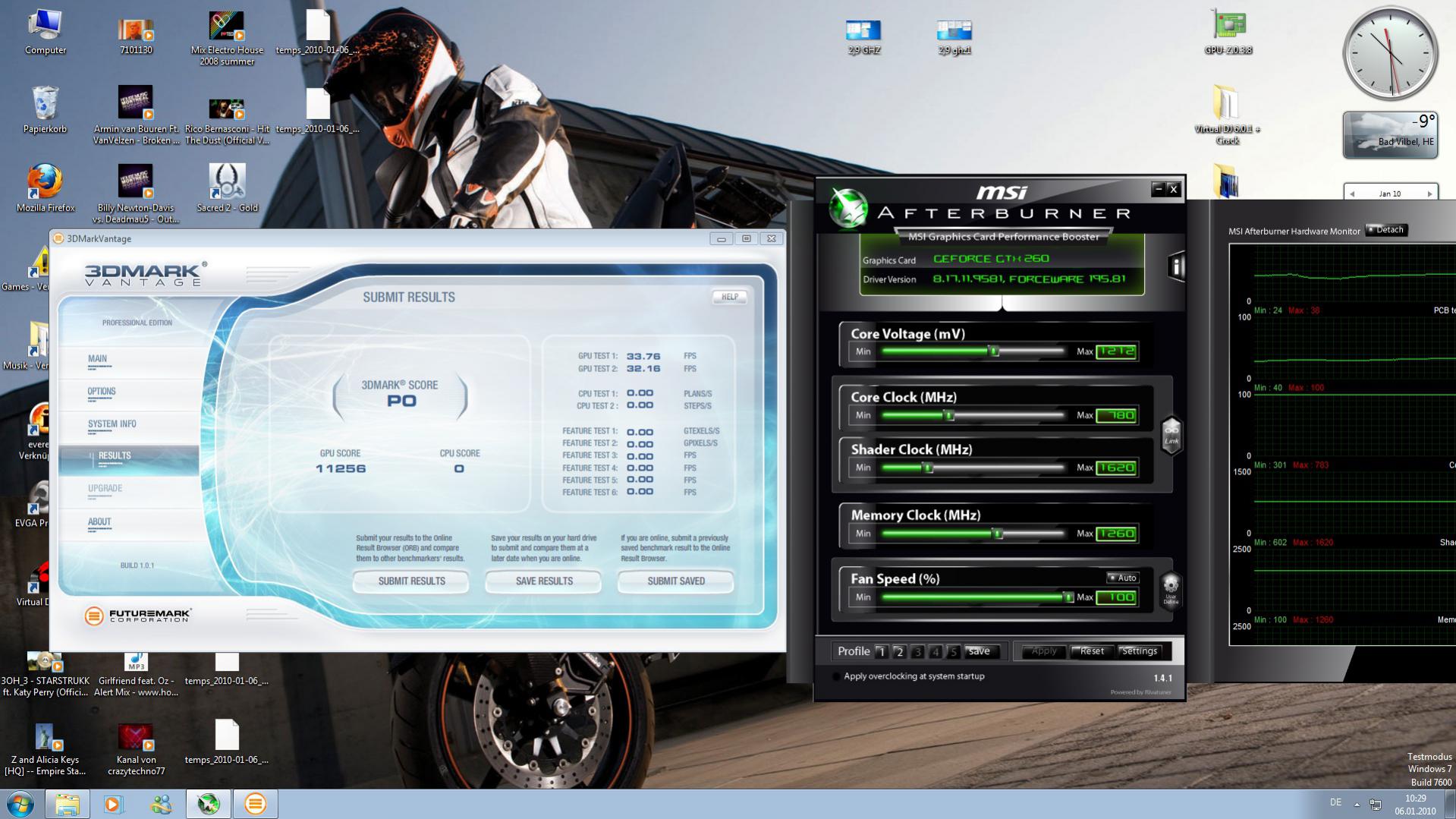This screenshot has height=819, width=1456.
Task: Select the Armin van Buuren video file
Action: click(136, 115)
